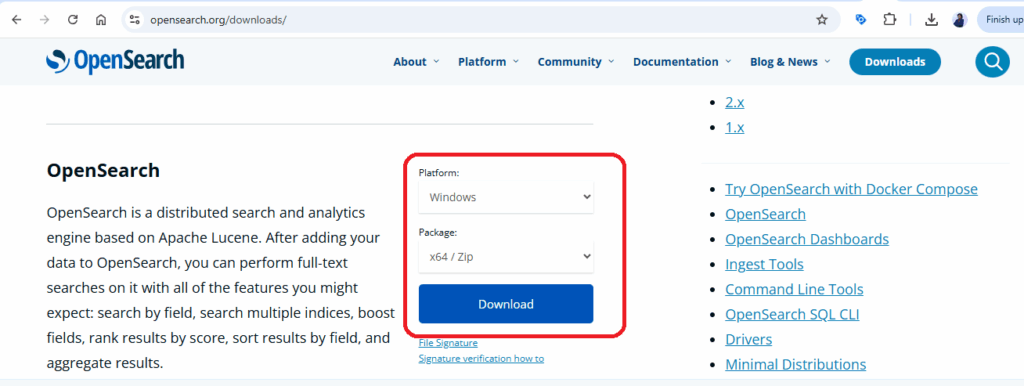
Task: Open the Package dropdown showing x64 / Zip
Action: coord(506,257)
